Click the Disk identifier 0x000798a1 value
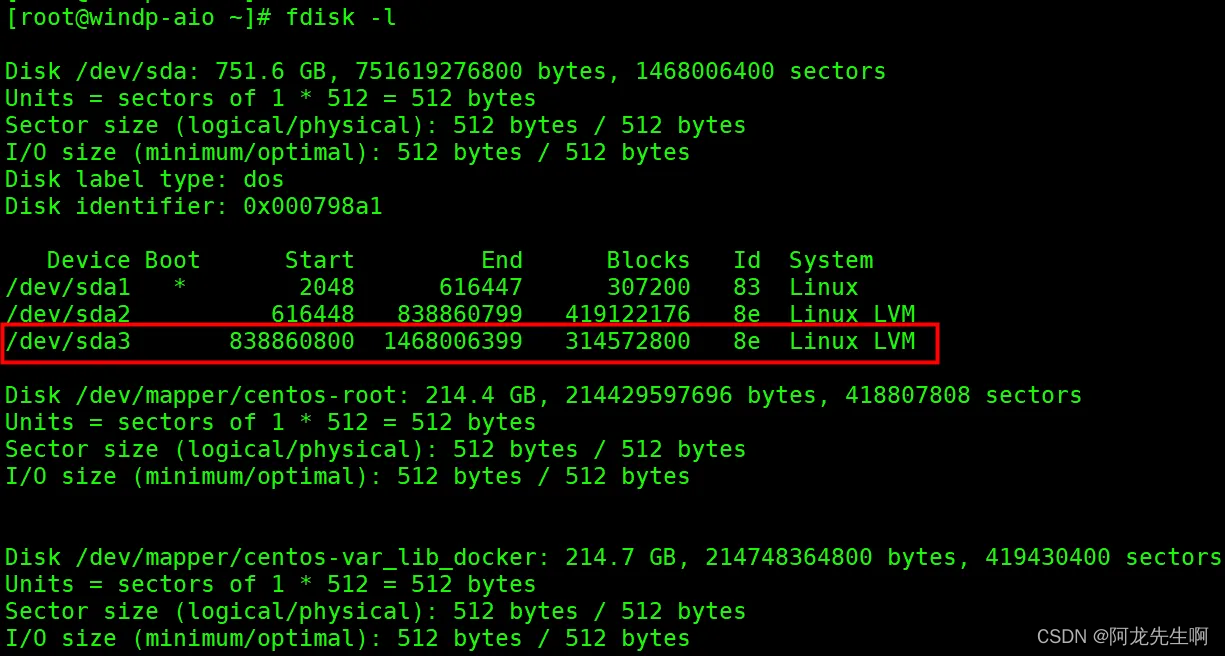 point(313,207)
